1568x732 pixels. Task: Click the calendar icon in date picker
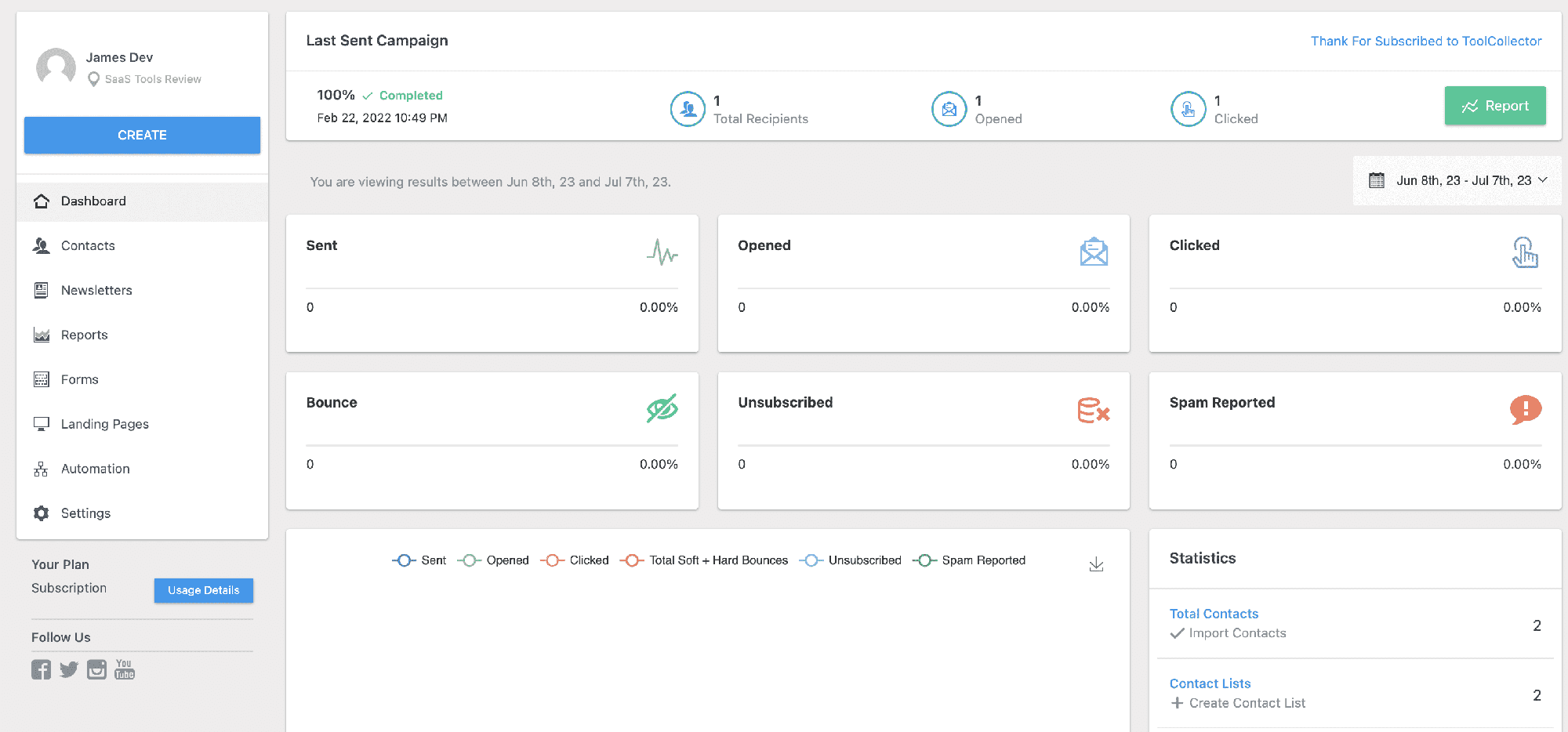[1377, 180]
